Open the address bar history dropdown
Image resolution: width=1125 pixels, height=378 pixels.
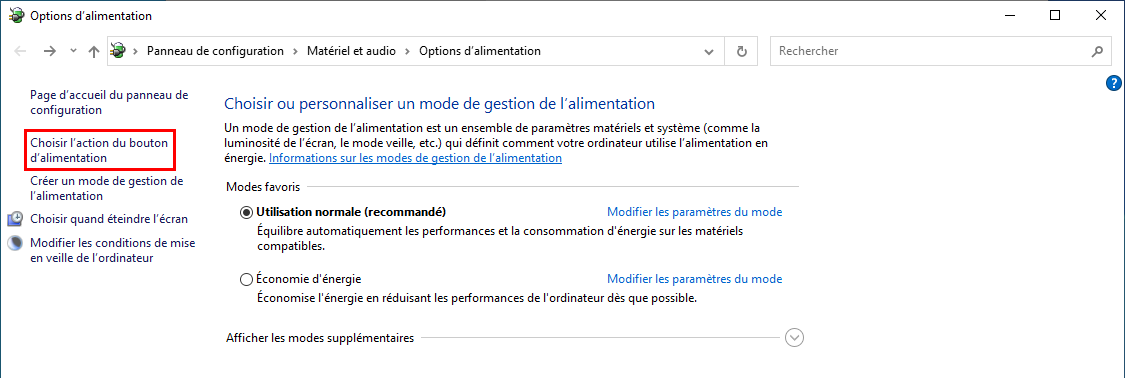pyautogui.click(x=709, y=52)
